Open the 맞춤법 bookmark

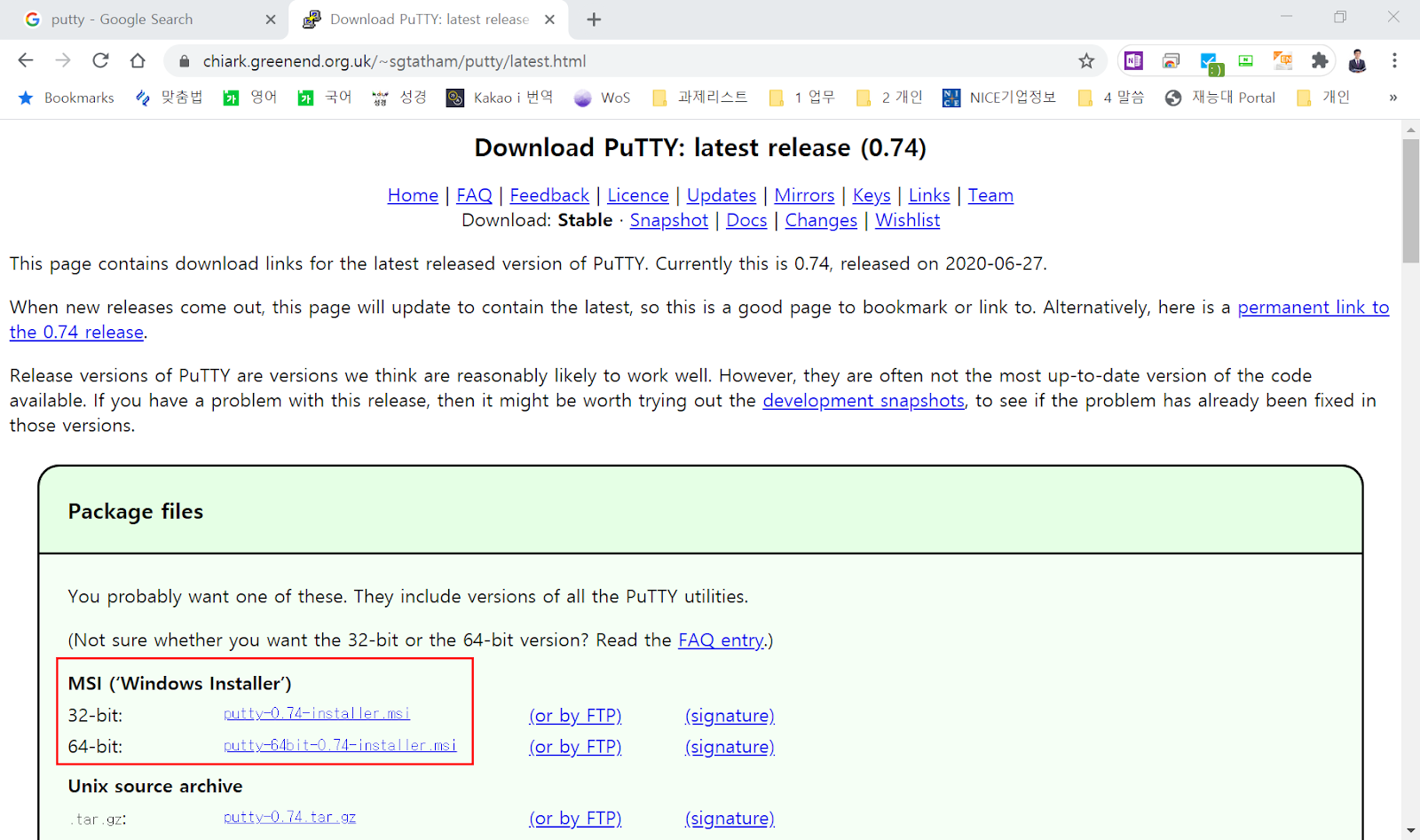click(169, 98)
